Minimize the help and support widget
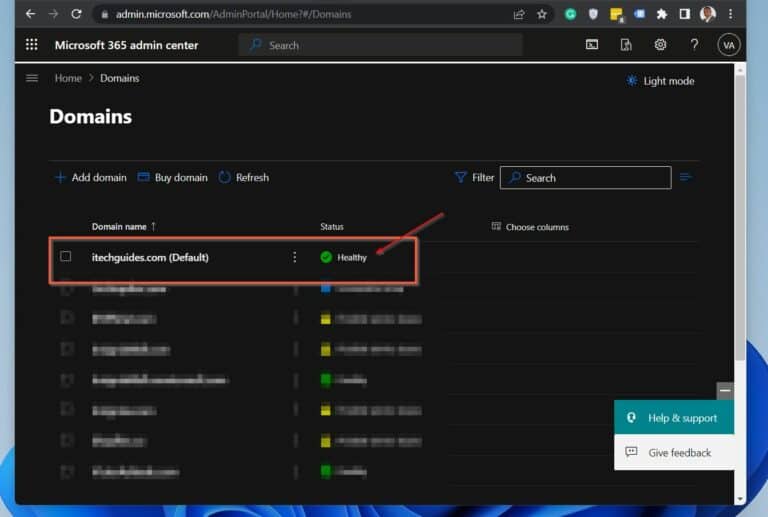 pos(725,391)
